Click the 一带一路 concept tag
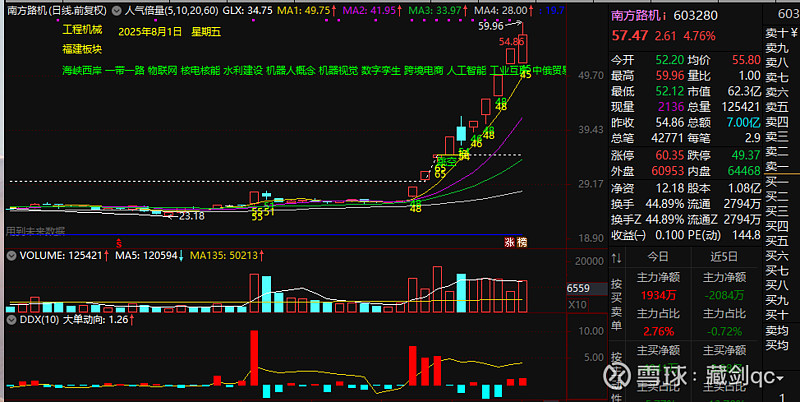The width and height of the screenshot is (800, 402). pos(125,70)
